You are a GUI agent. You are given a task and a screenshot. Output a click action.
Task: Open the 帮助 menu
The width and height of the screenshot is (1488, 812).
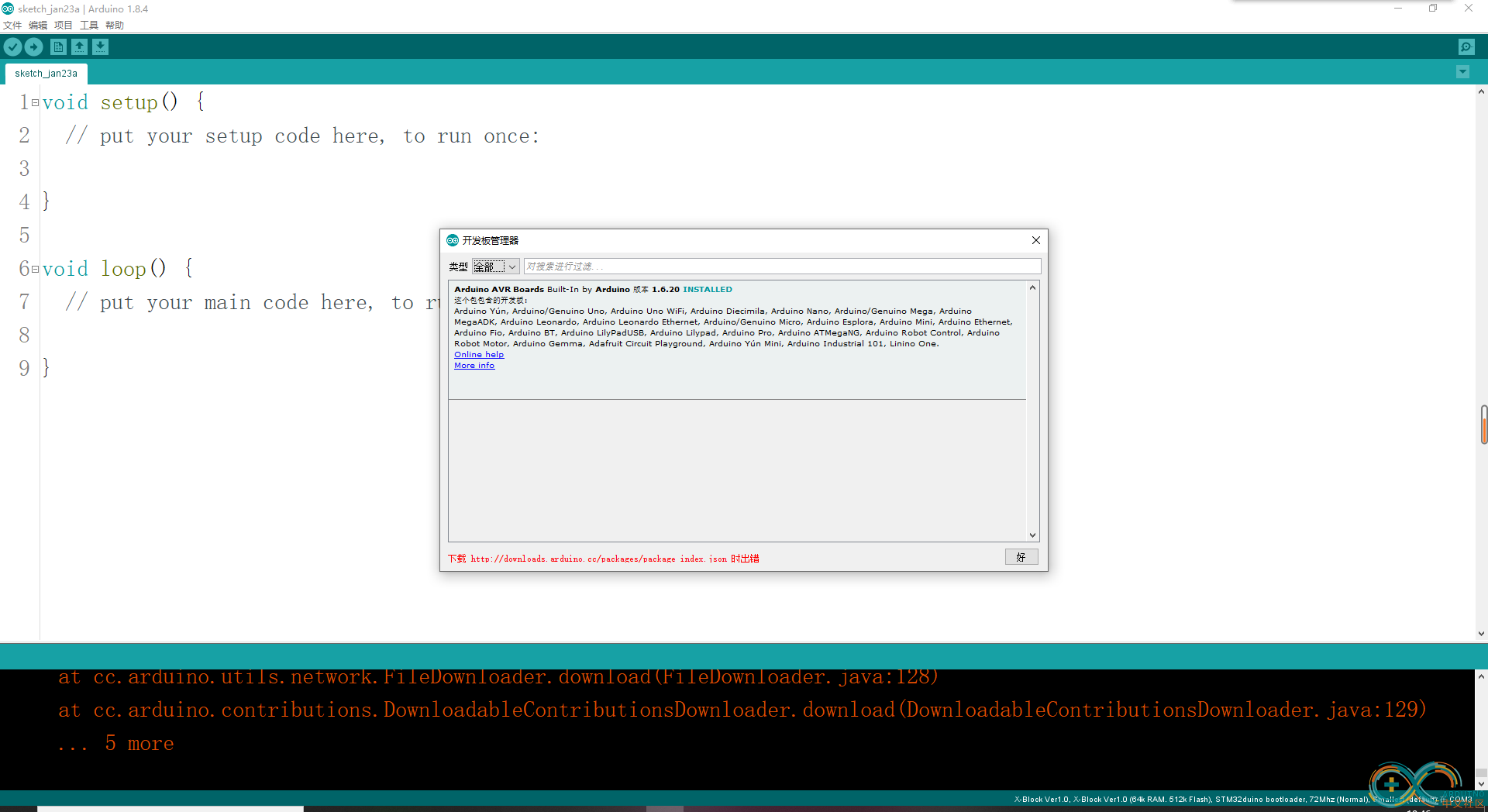pyautogui.click(x=115, y=25)
